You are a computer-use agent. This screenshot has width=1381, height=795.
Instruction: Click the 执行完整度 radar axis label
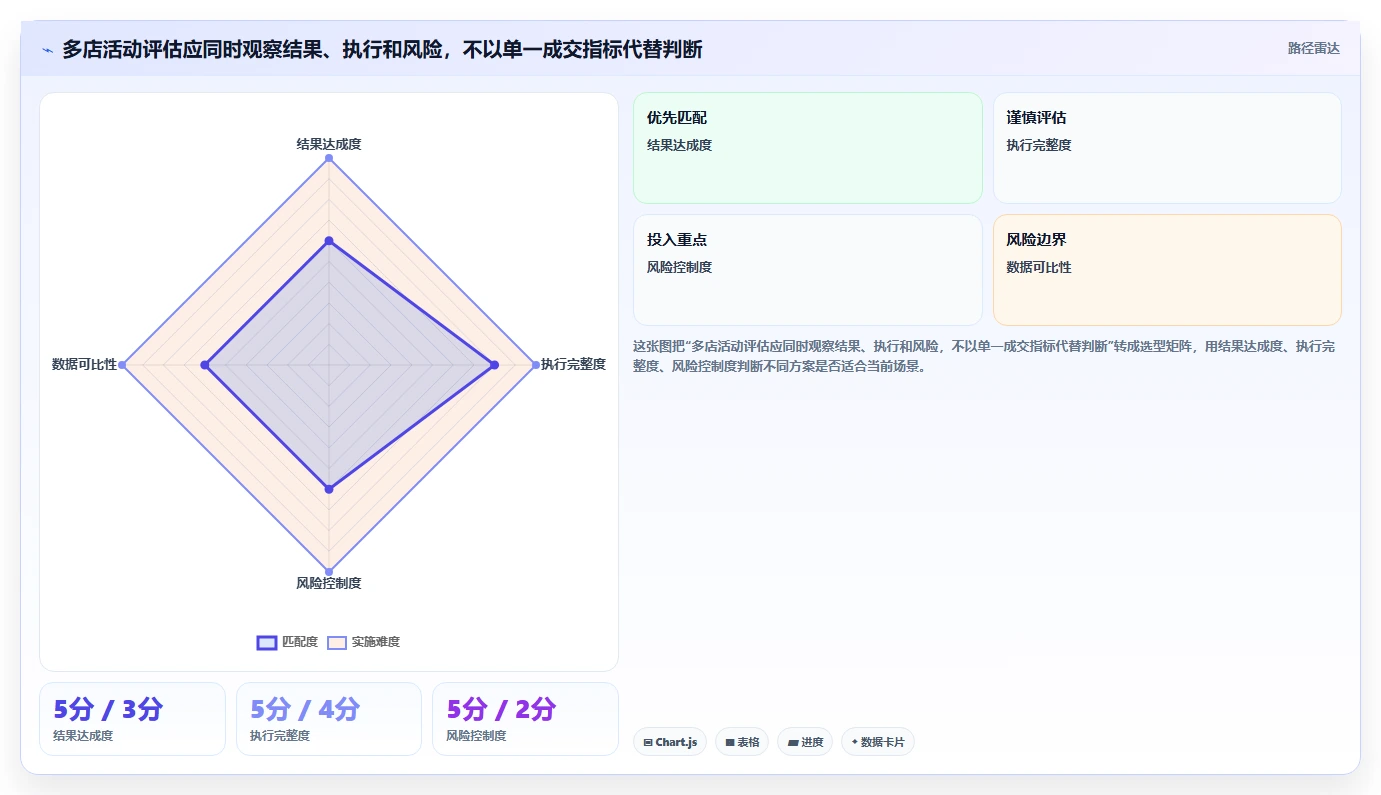coord(573,364)
